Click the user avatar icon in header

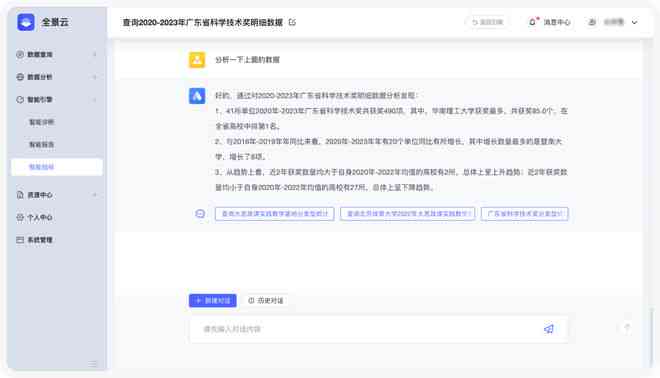click(592, 22)
